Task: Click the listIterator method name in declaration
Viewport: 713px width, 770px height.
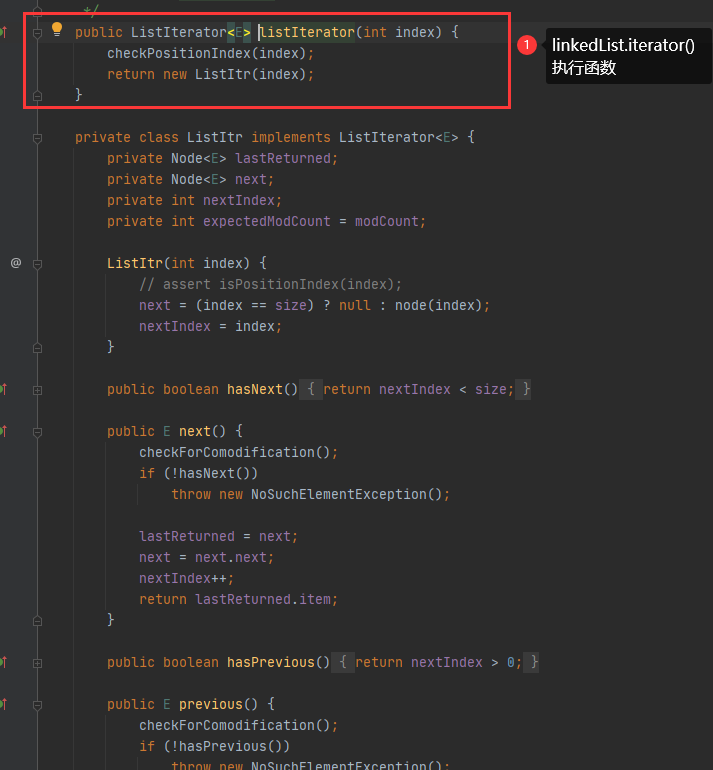Action: point(307,32)
